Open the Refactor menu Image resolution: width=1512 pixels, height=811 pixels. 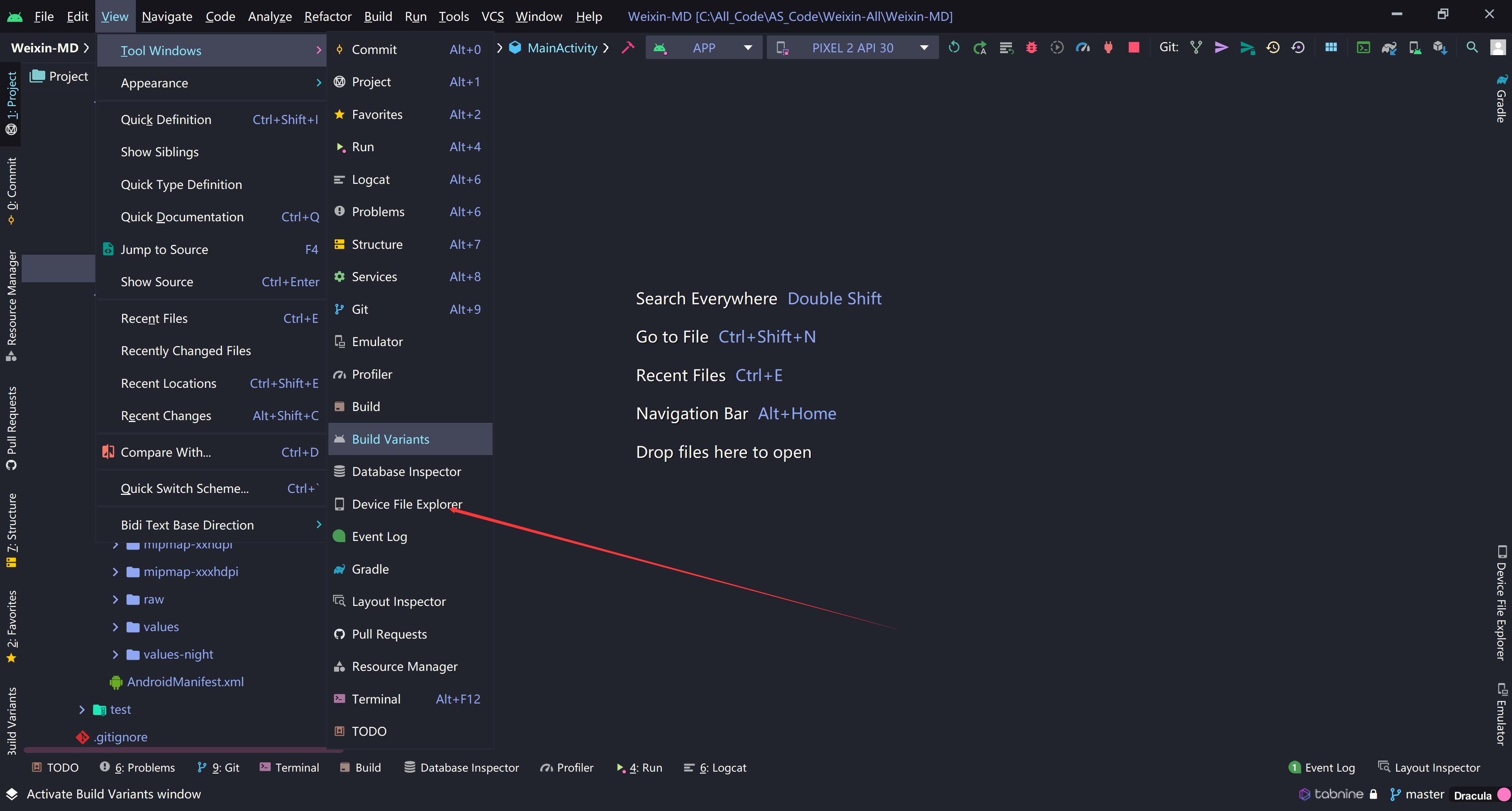tap(328, 17)
